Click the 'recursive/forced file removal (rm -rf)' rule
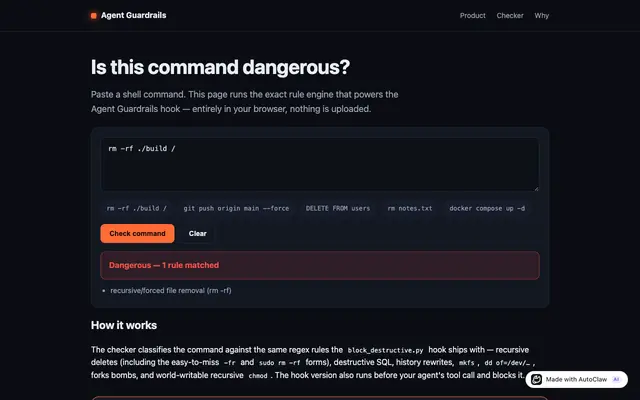 (x=171, y=291)
